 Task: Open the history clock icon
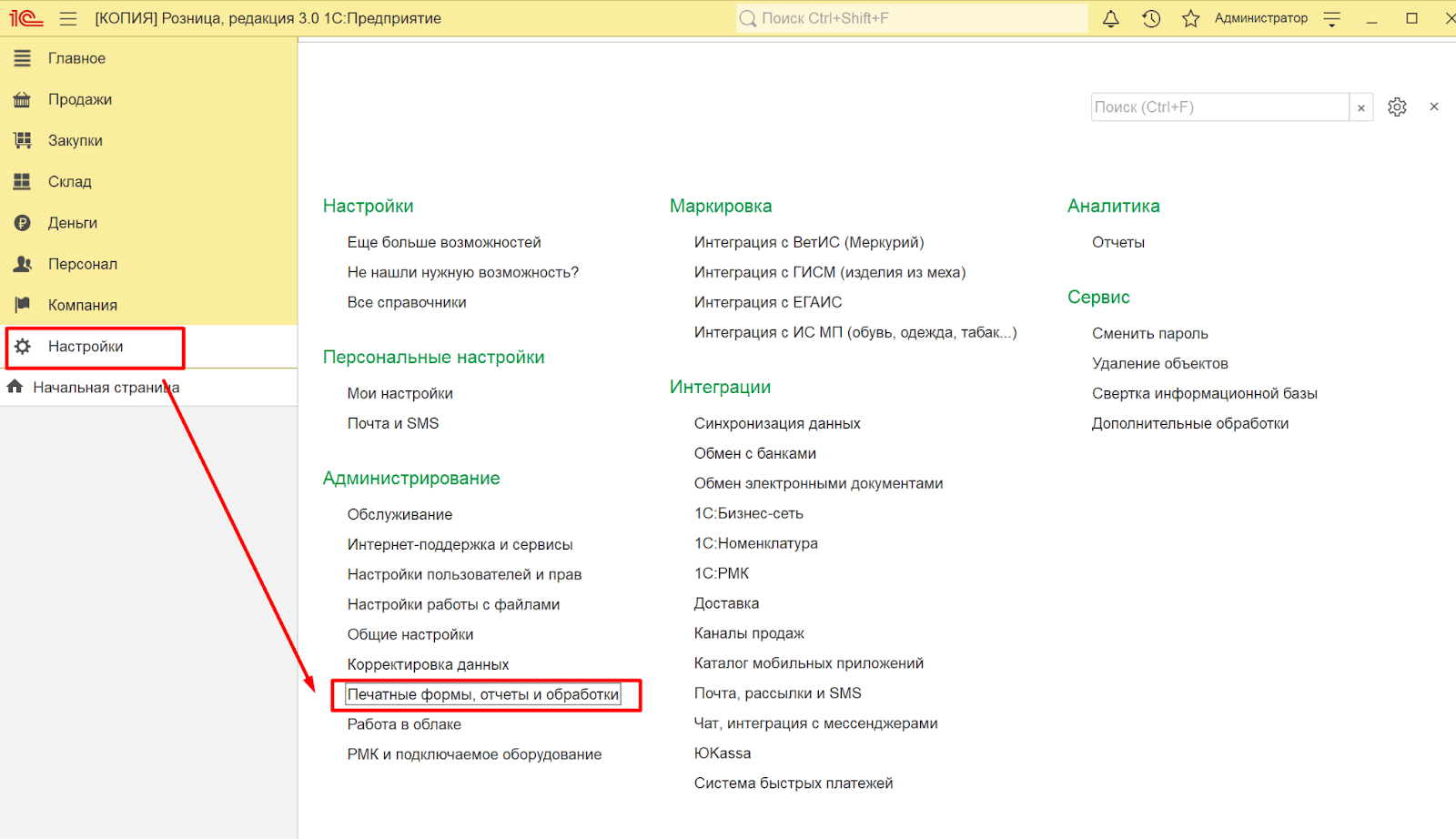(x=1151, y=18)
